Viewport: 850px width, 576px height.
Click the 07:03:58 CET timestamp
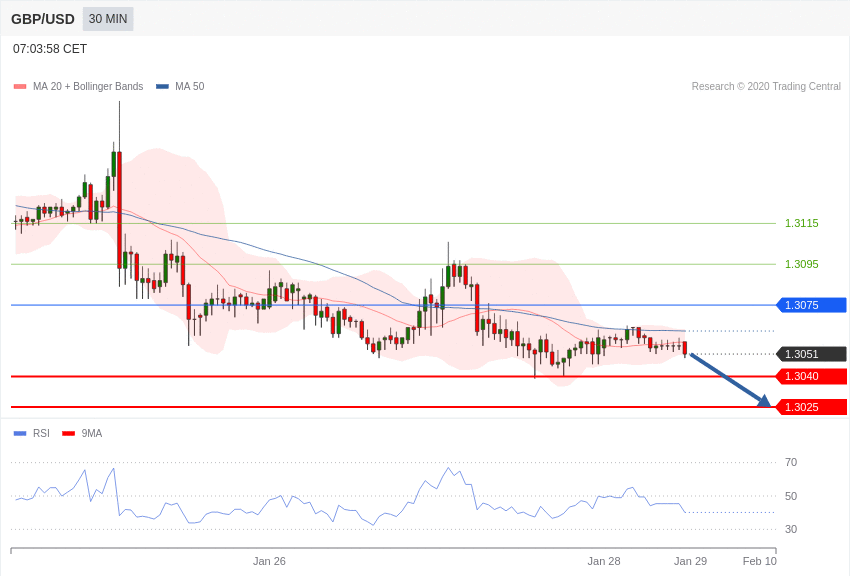[50, 49]
